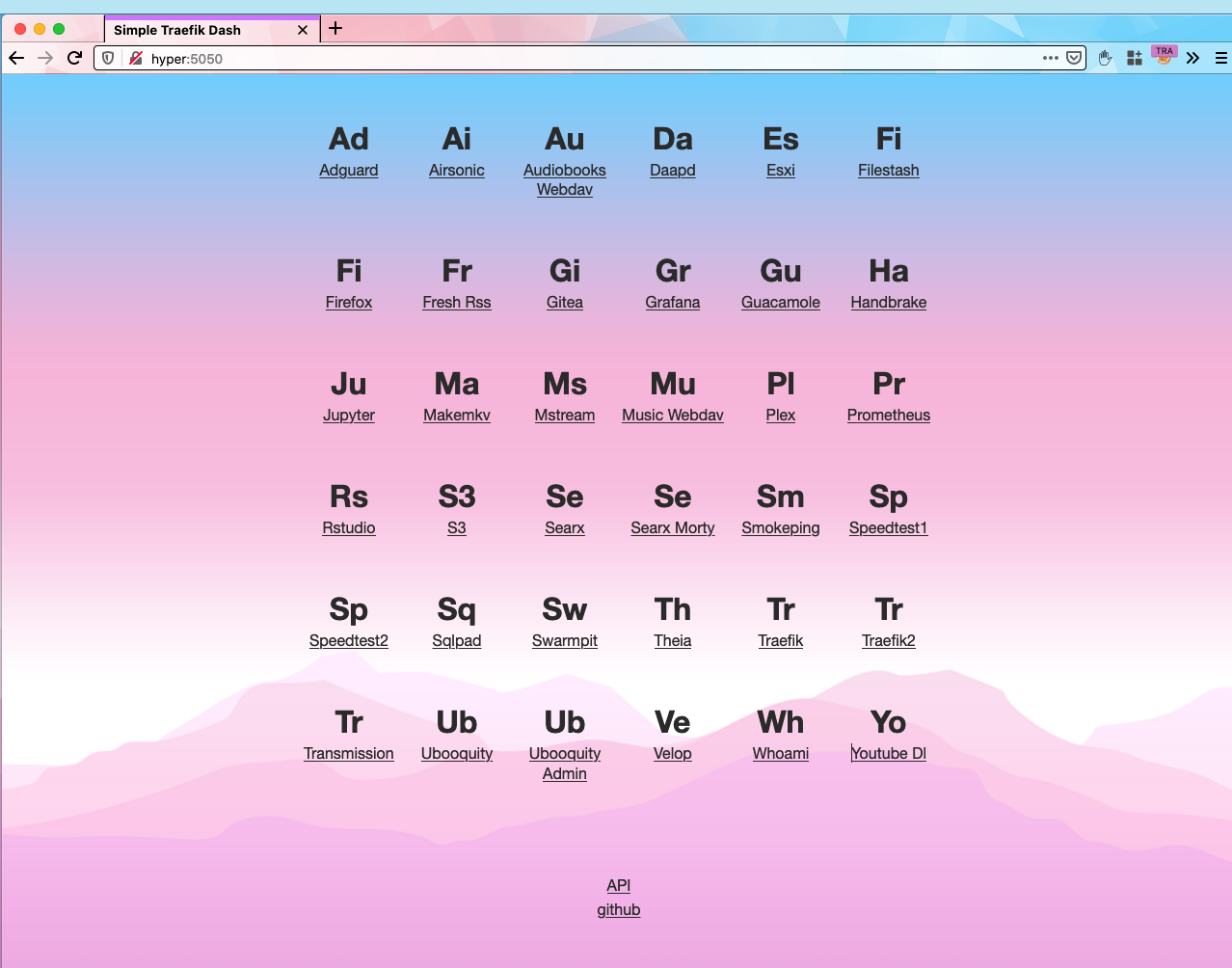Open the Adguard link
The width and height of the screenshot is (1232, 968).
pyautogui.click(x=349, y=170)
